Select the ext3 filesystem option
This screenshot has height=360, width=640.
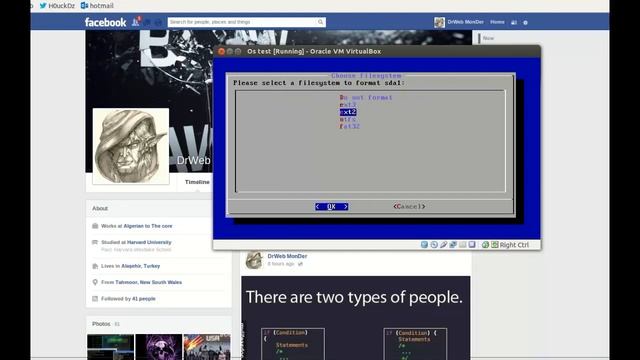click(x=348, y=105)
